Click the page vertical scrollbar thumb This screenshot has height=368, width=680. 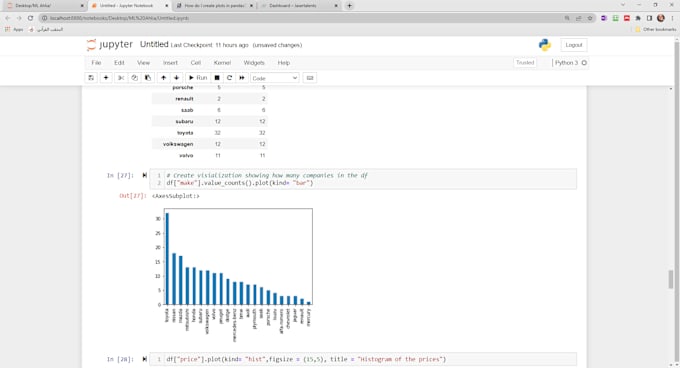coord(671,279)
